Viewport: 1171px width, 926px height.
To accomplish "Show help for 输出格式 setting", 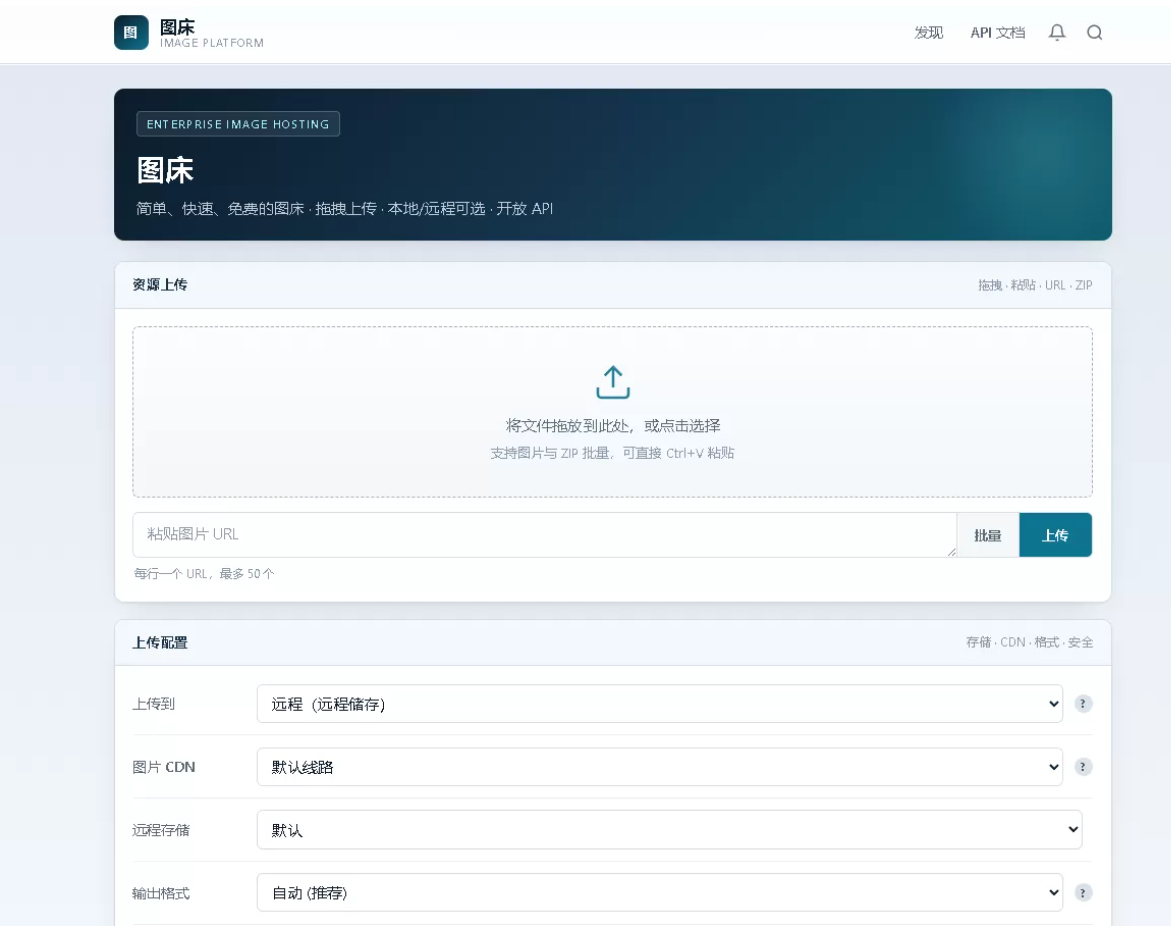I will (1083, 892).
